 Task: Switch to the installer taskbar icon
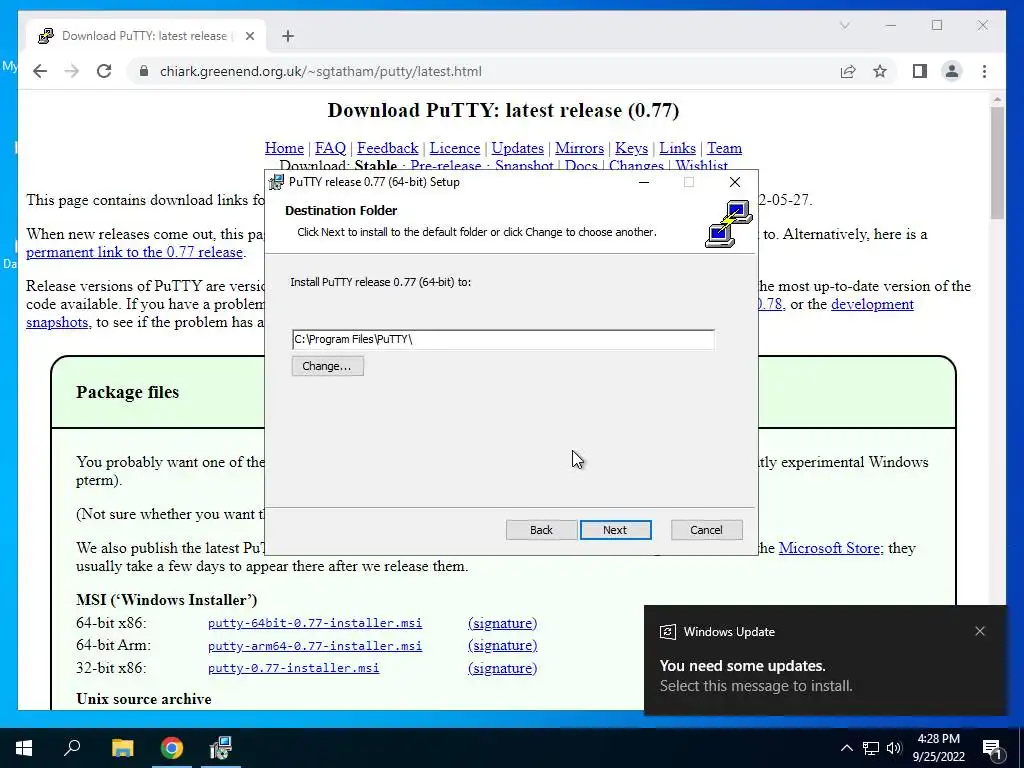coord(221,748)
